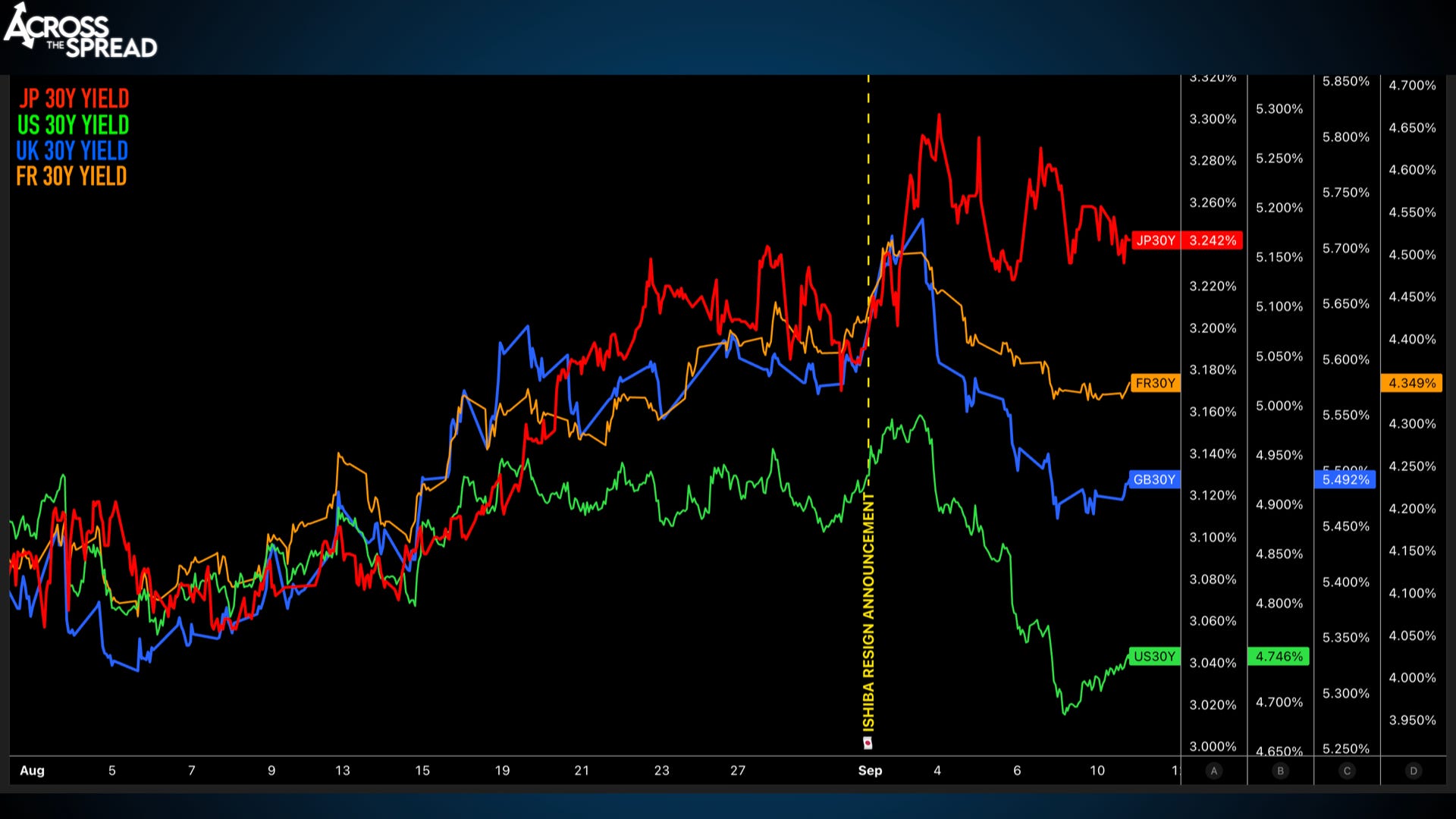Click the Sep label on time axis
The width and height of the screenshot is (1456, 819).
pyautogui.click(x=870, y=770)
